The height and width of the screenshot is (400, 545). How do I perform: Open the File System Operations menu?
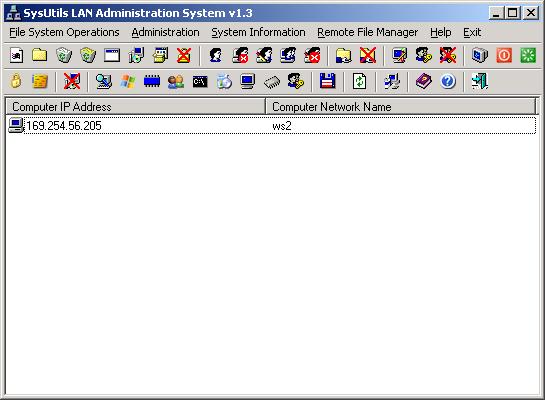tap(64, 32)
